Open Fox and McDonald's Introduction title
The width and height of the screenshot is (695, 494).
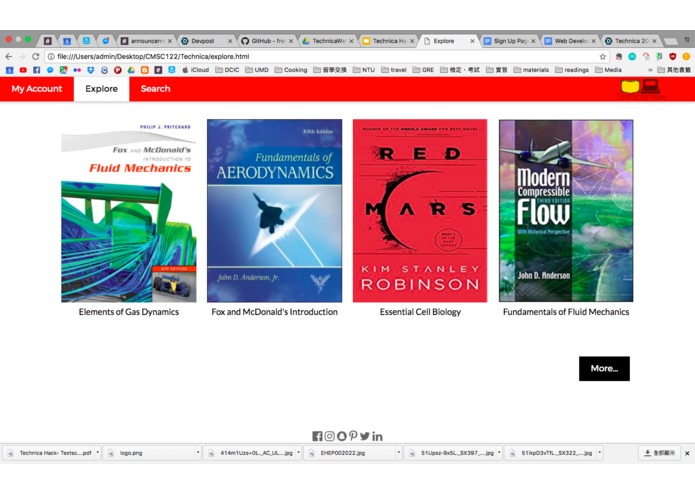pos(274,311)
